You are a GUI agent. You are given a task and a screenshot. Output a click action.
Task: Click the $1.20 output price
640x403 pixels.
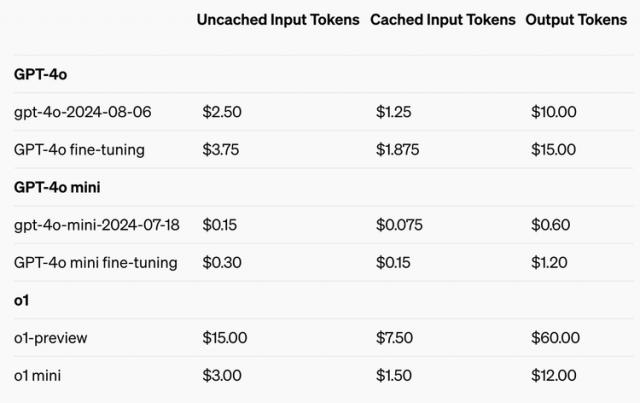(x=549, y=262)
